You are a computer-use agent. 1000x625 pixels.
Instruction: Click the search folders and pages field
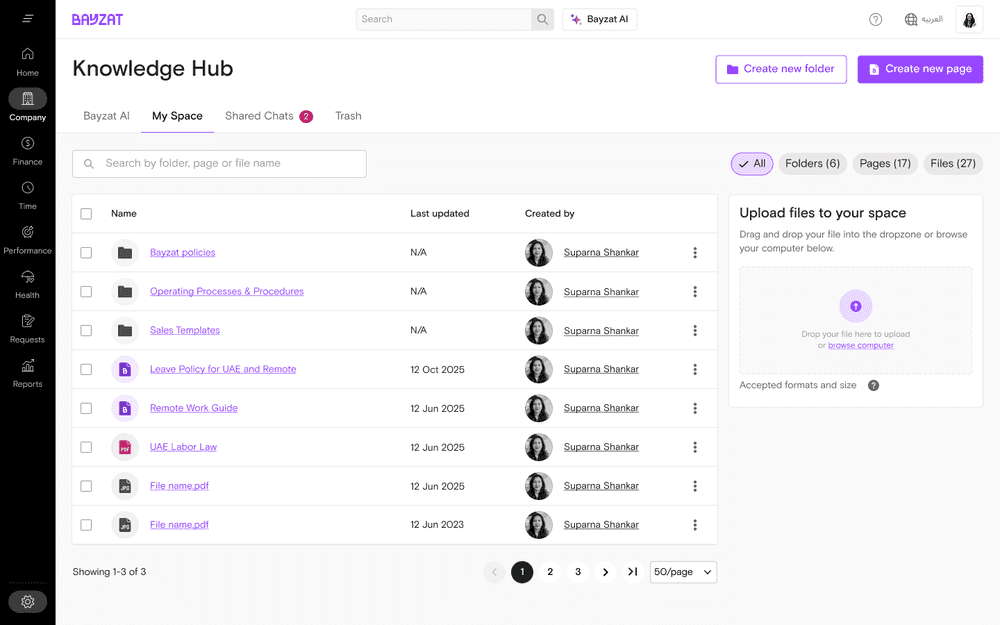click(219, 163)
